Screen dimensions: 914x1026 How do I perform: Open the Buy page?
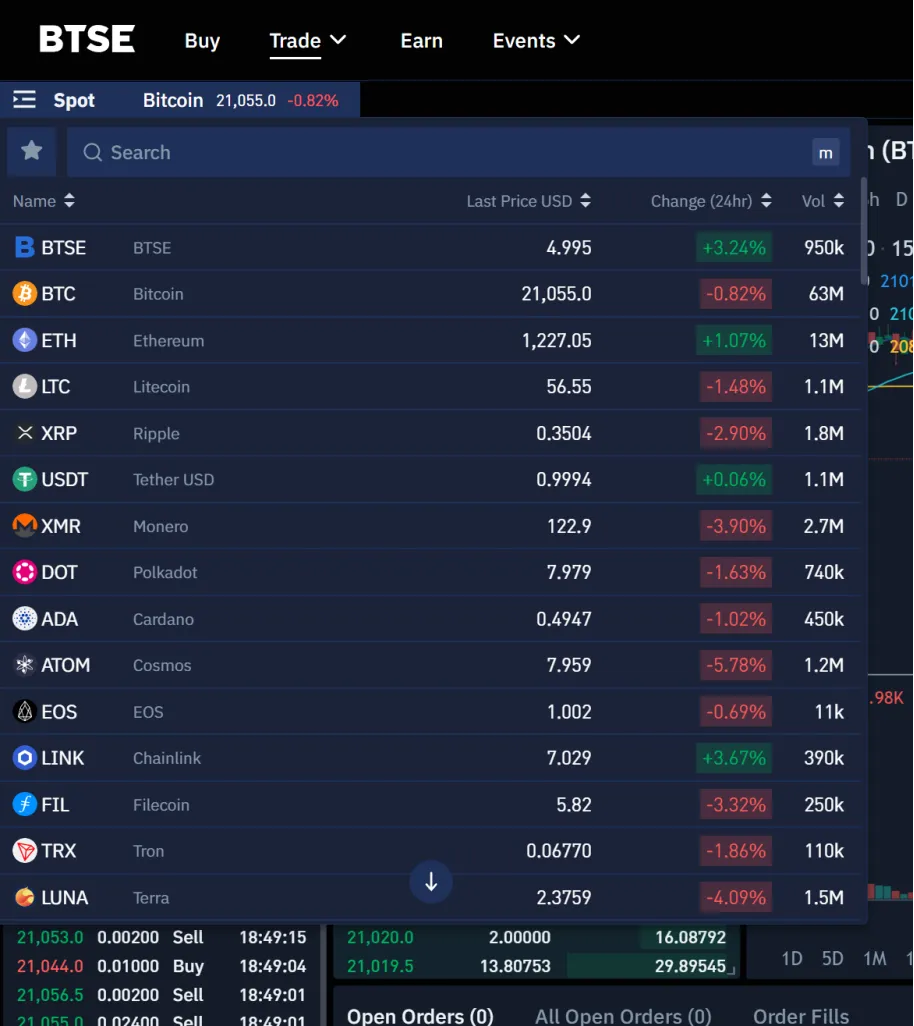[x=202, y=41]
